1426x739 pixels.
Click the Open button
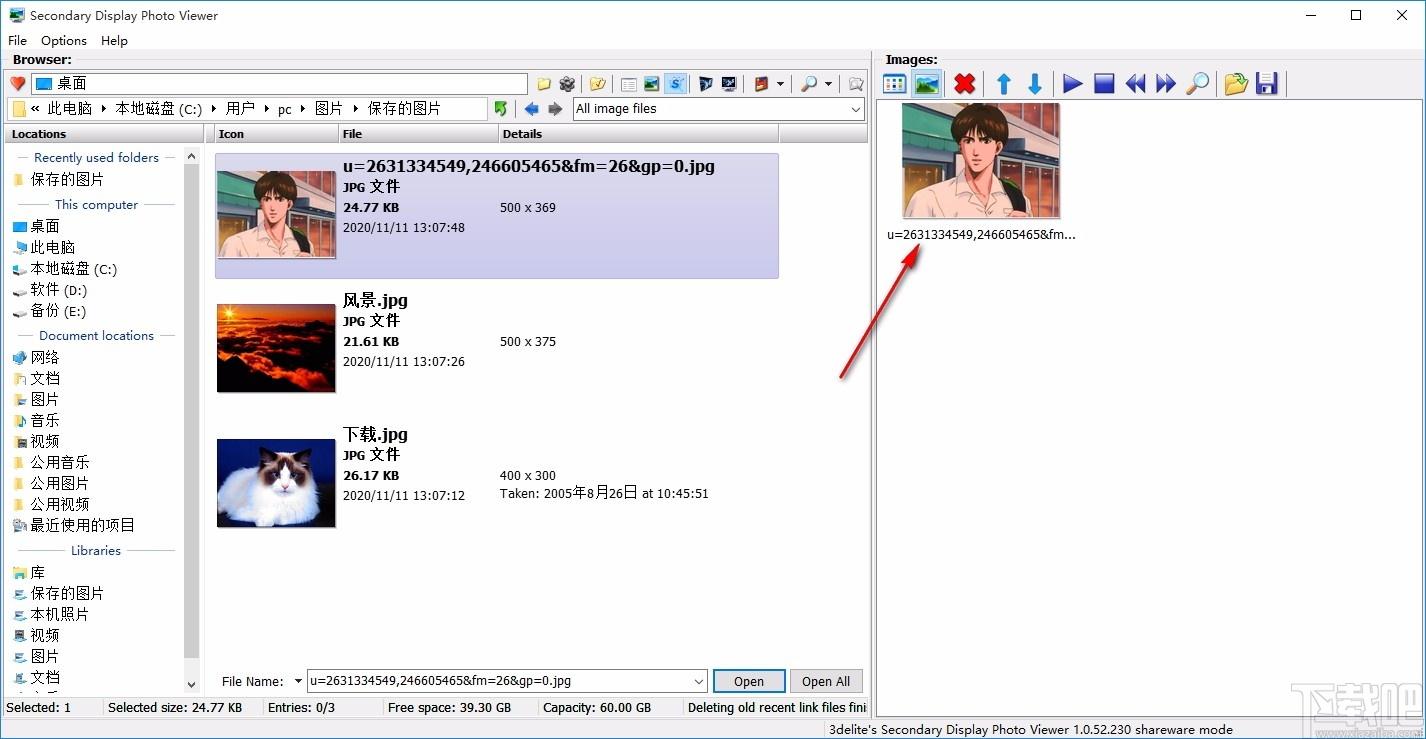point(749,681)
